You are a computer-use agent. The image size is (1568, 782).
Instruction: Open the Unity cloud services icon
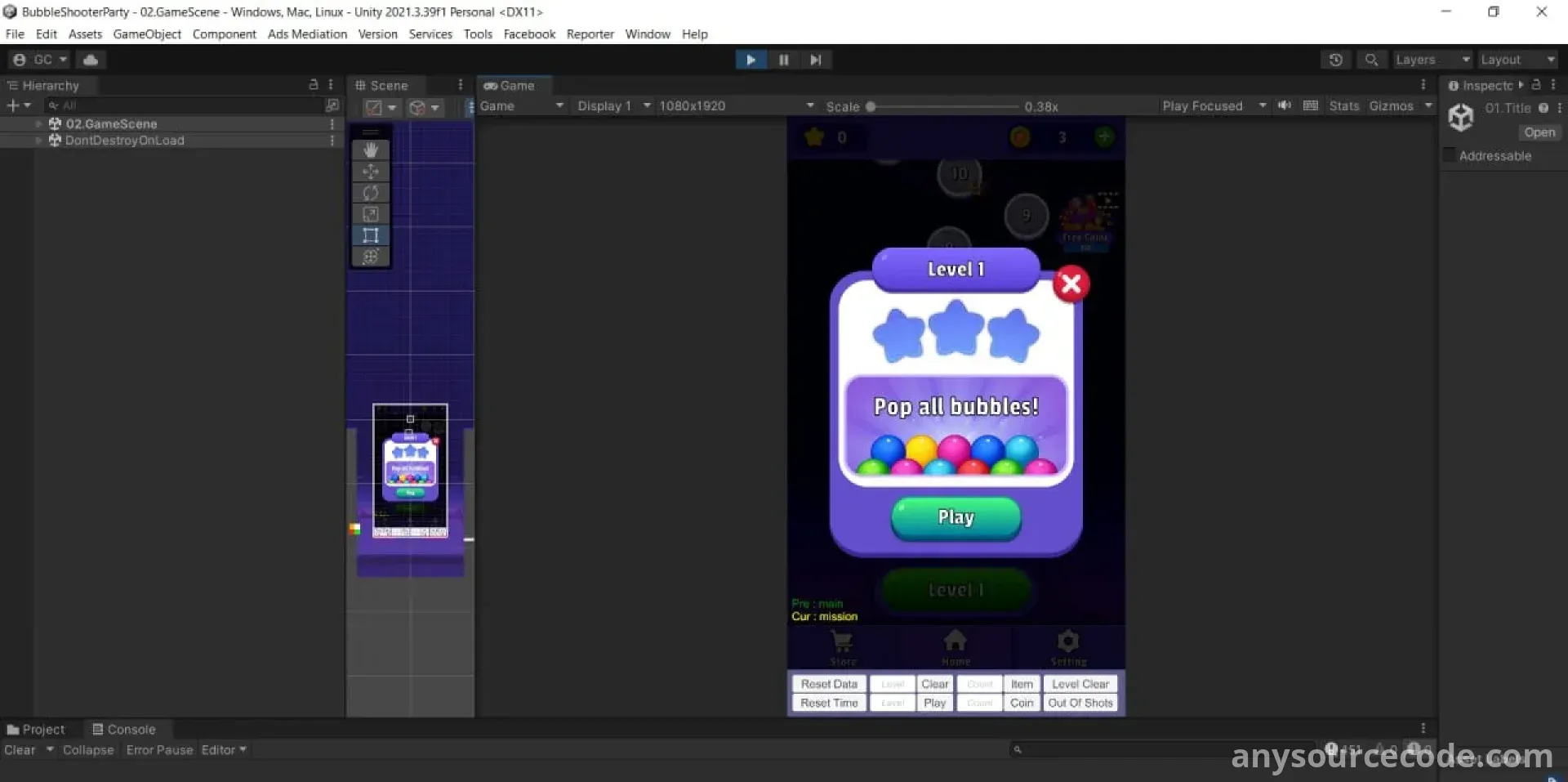pyautogui.click(x=91, y=60)
